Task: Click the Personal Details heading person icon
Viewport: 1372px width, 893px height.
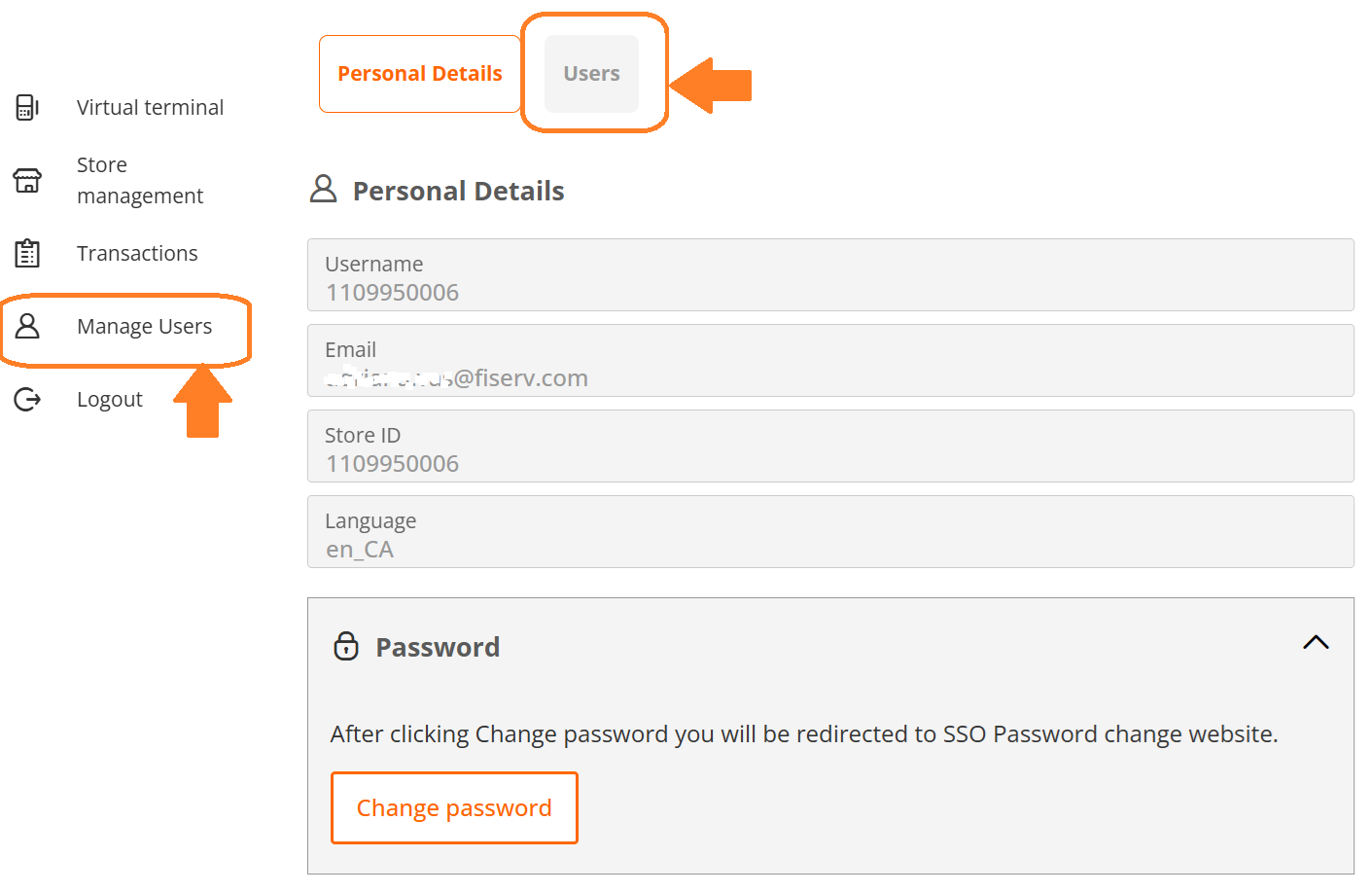Action: click(323, 189)
